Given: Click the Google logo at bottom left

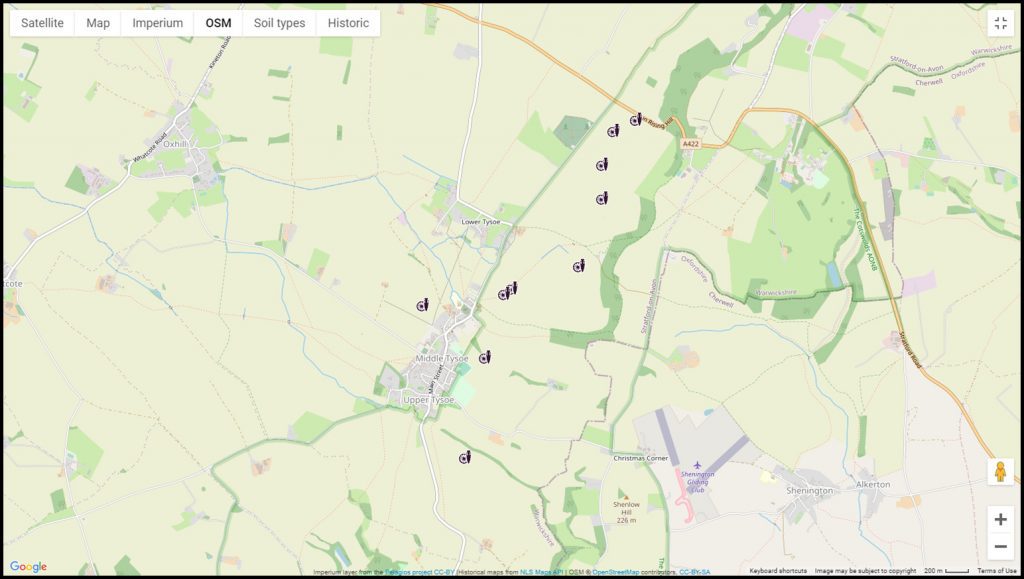Looking at the screenshot, I should coord(27,565).
